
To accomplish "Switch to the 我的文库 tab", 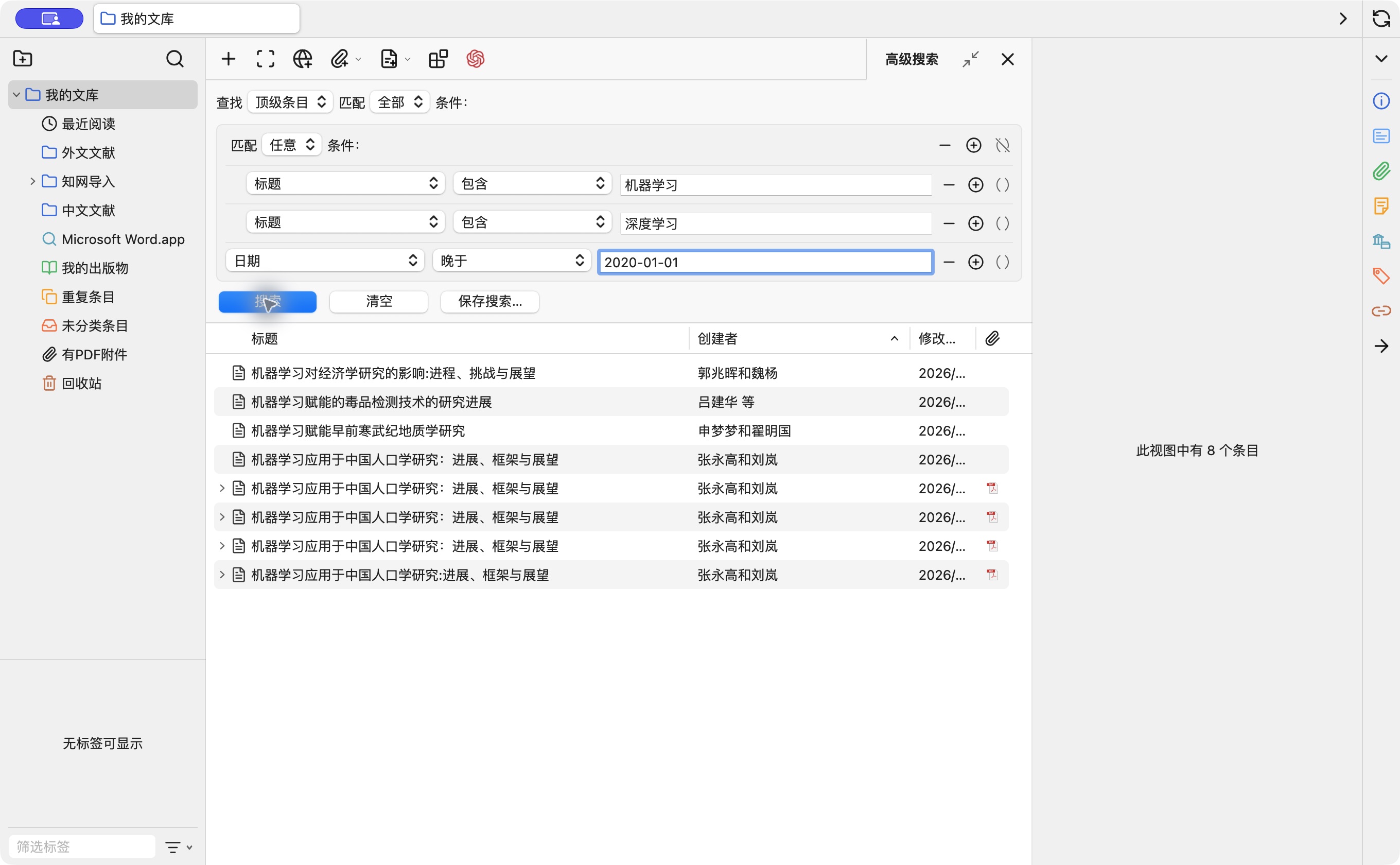I will pyautogui.click(x=196, y=19).
